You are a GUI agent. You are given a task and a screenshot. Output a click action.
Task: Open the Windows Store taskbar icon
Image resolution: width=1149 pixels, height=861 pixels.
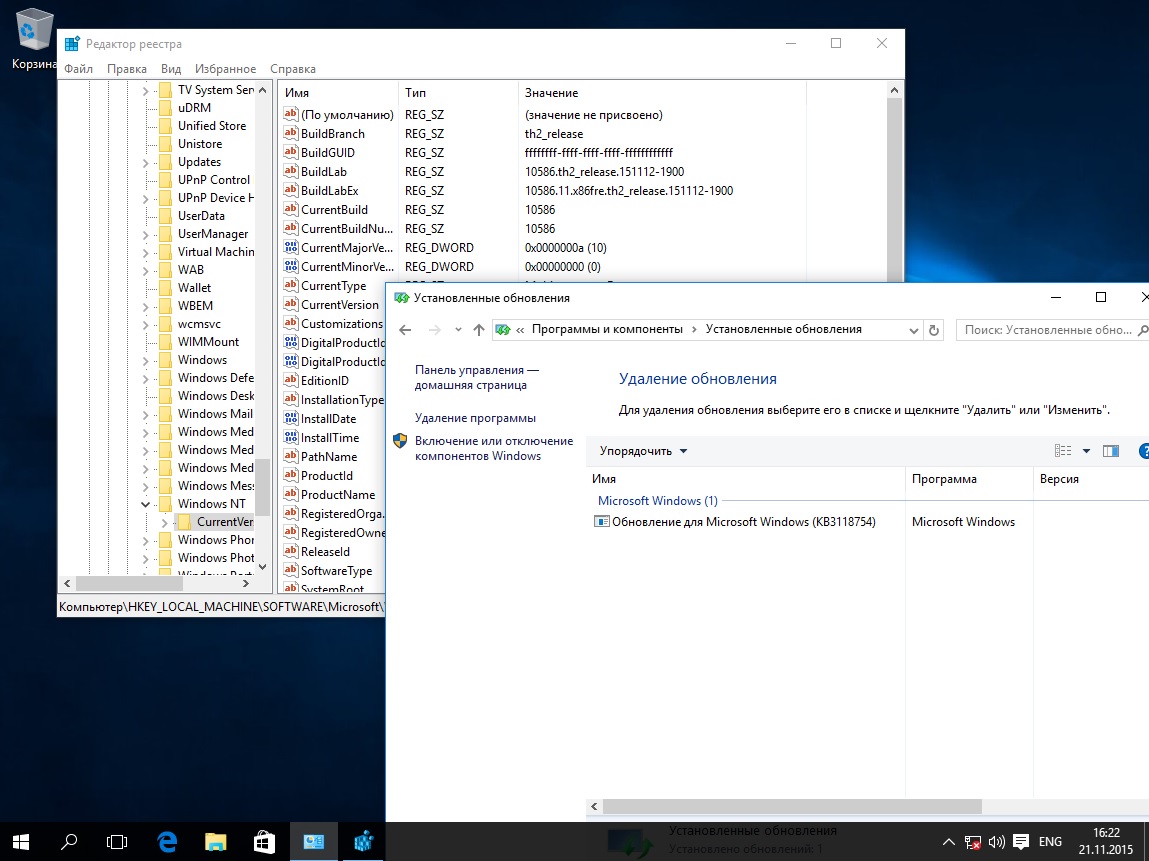[265, 842]
